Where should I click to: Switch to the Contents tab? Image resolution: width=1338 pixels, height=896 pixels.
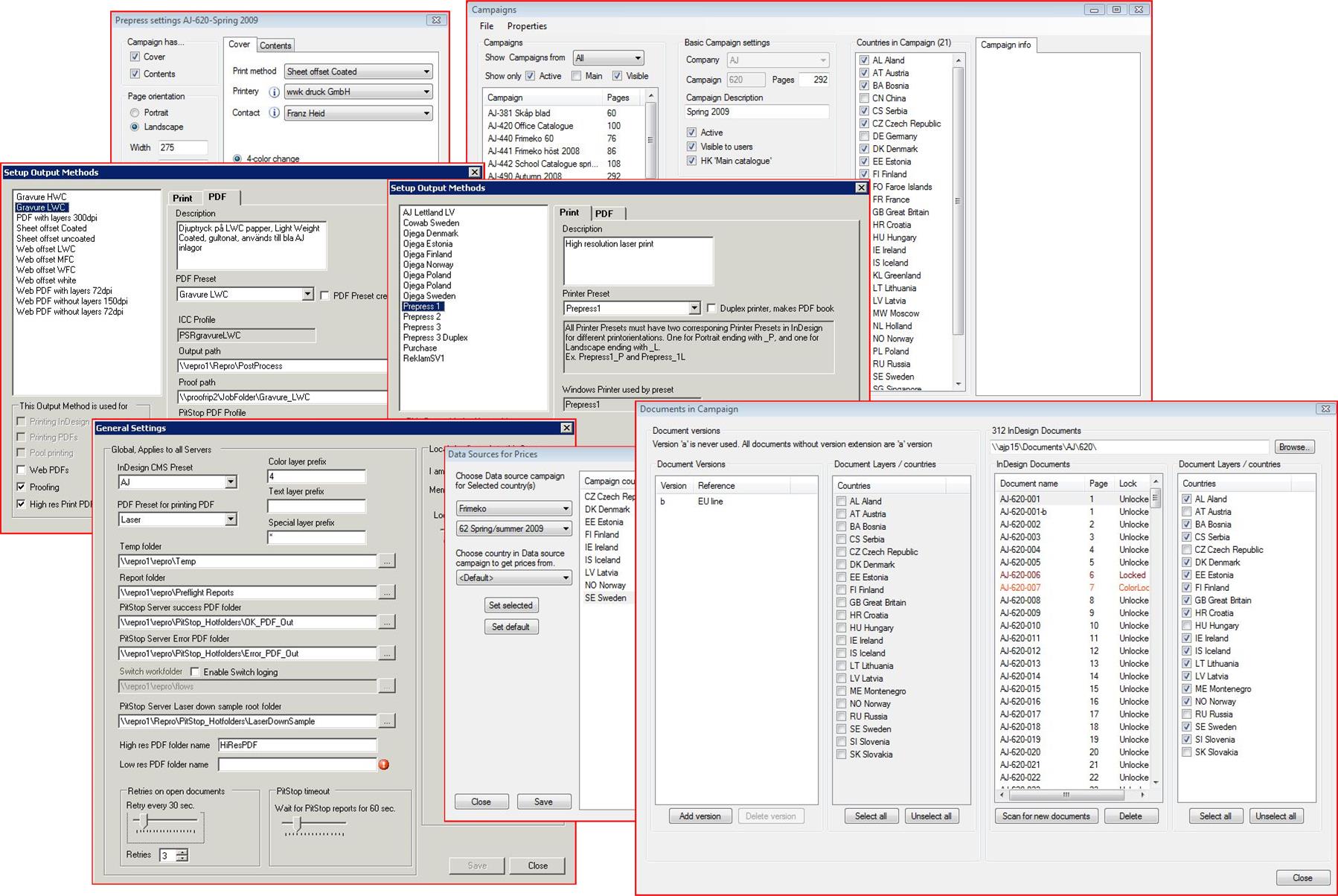tap(275, 45)
